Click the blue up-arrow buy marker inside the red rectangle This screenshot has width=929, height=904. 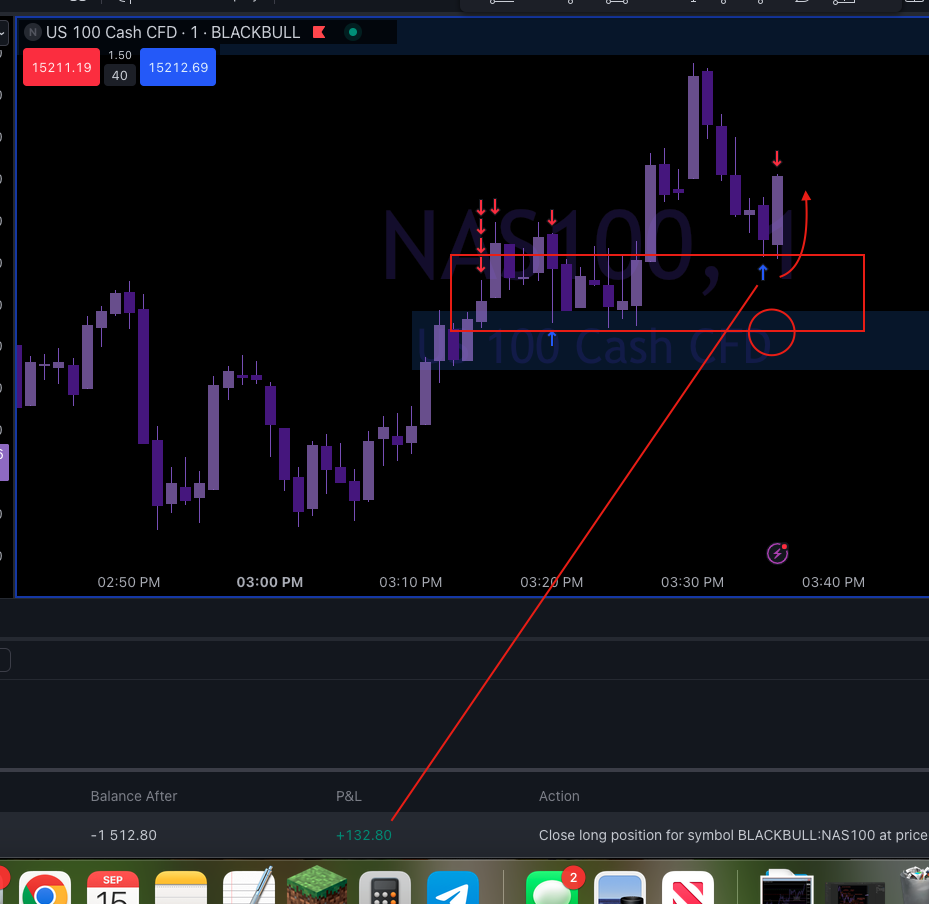[763, 271]
